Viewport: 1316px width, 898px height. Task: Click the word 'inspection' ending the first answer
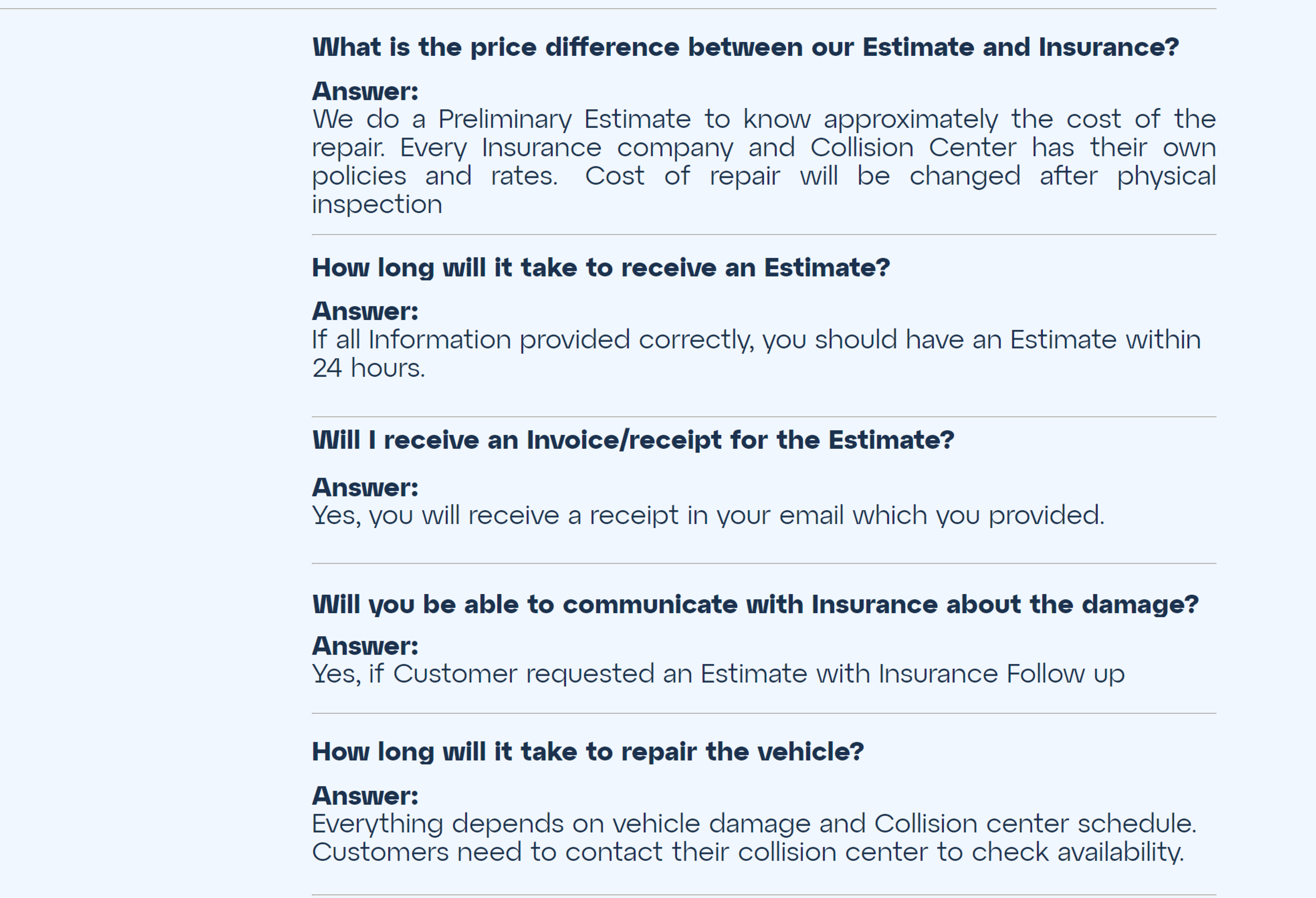pyautogui.click(x=377, y=204)
